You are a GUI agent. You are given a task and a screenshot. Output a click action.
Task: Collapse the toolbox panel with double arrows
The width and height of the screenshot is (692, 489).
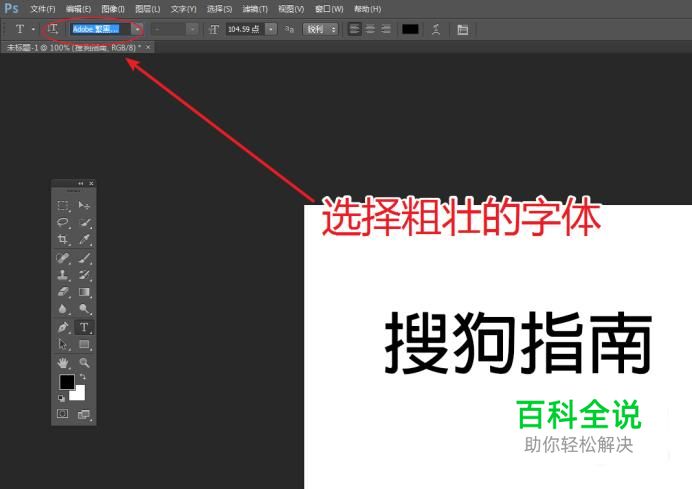(x=80, y=183)
